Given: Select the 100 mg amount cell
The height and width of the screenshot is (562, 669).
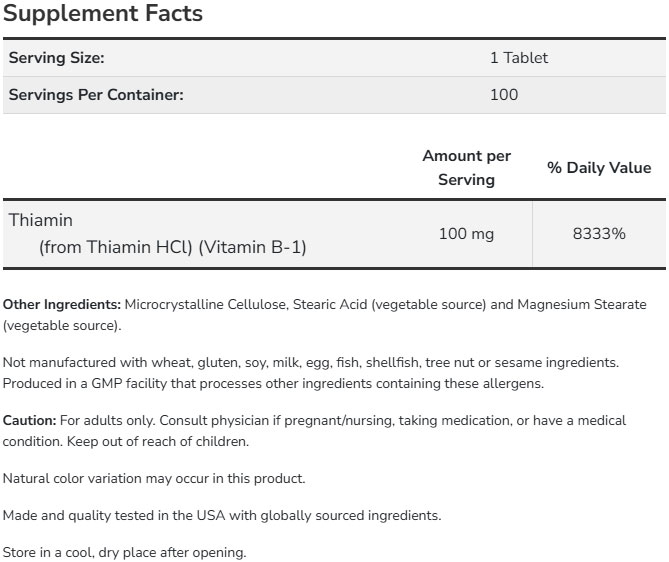Looking at the screenshot, I should click(x=466, y=234).
